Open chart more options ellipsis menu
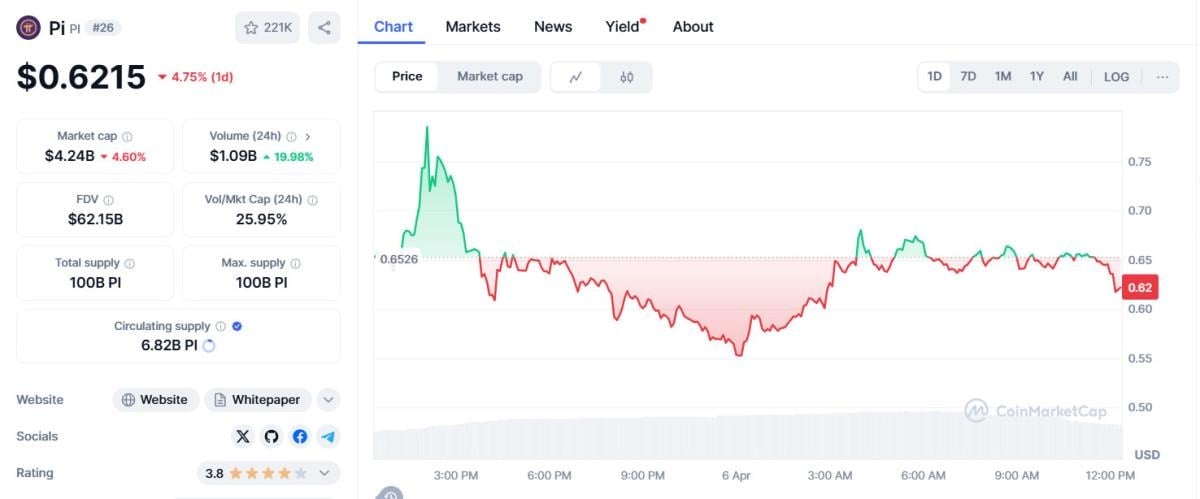 (x=1162, y=77)
